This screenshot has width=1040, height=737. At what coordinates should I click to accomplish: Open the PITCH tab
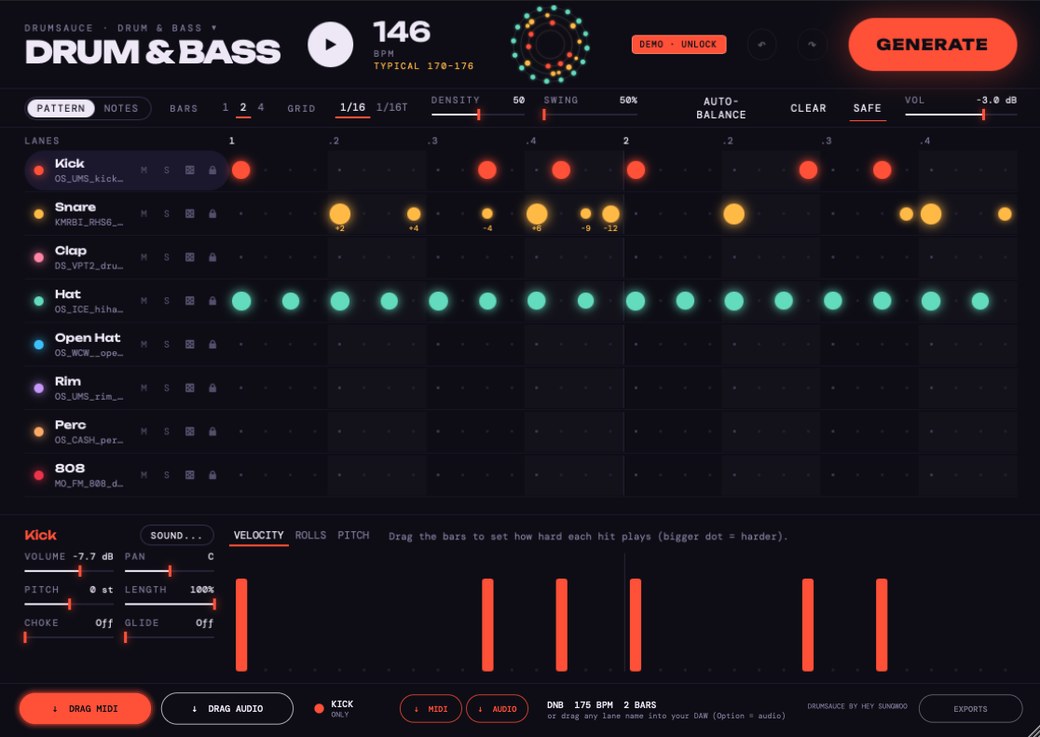pos(354,535)
